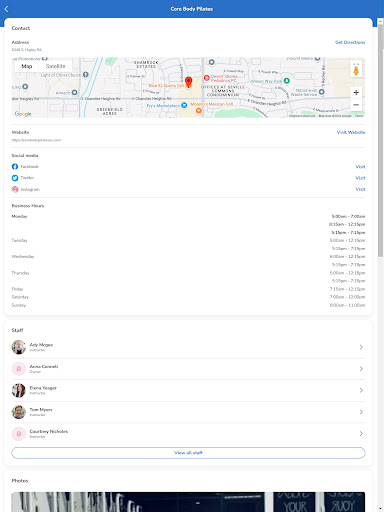This screenshot has height=512, width=384.
Task: Select Wilson Way Park map marker
Action: (286, 81)
